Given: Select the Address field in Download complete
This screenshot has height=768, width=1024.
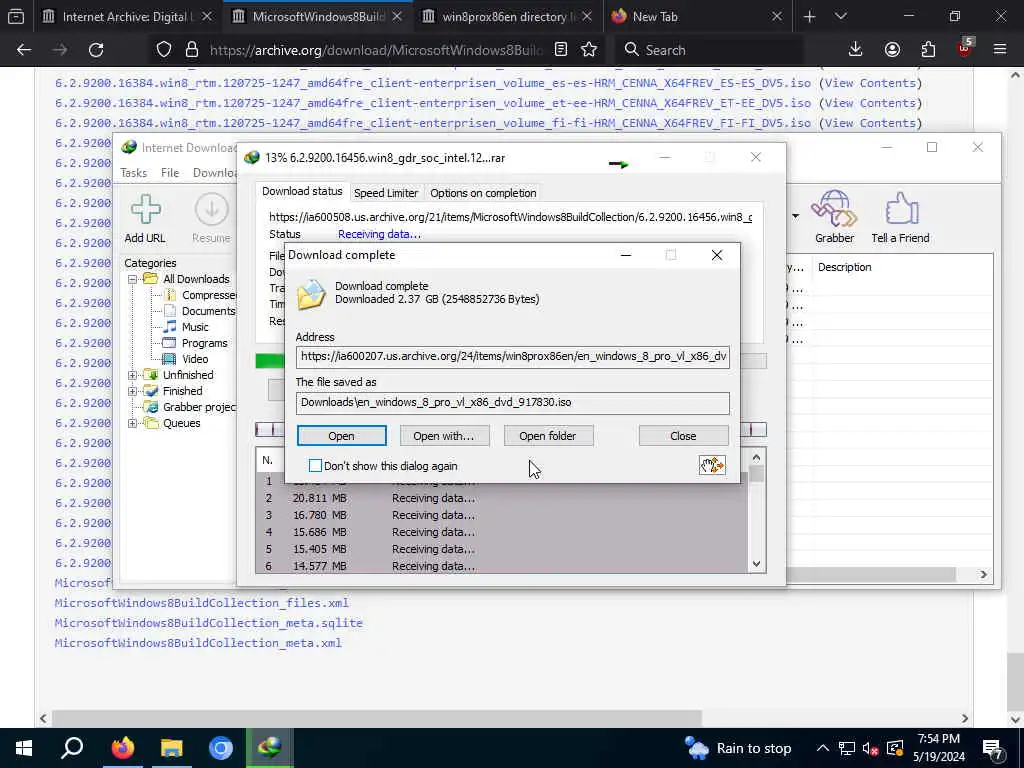Looking at the screenshot, I should 513,357.
